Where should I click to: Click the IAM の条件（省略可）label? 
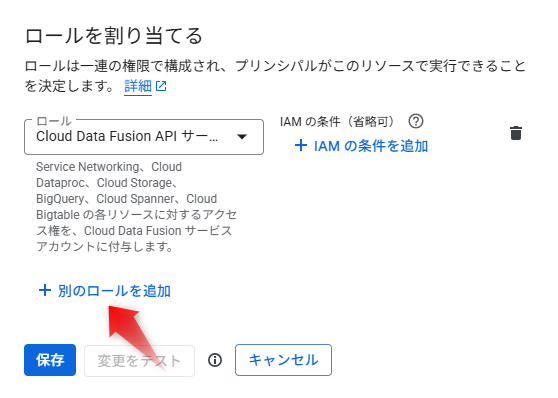coord(337,122)
